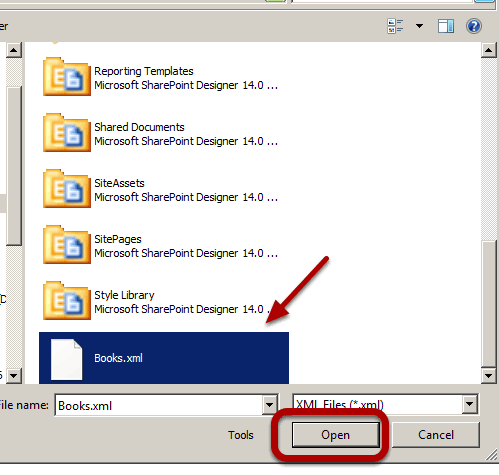Open the XML Files type filter dropdown
499x475 pixels.
[469, 404]
